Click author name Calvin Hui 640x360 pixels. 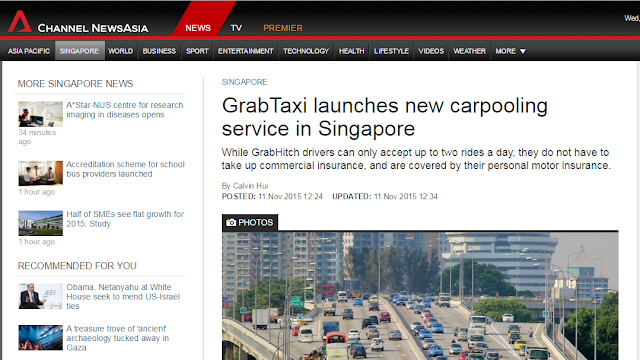click(250, 186)
